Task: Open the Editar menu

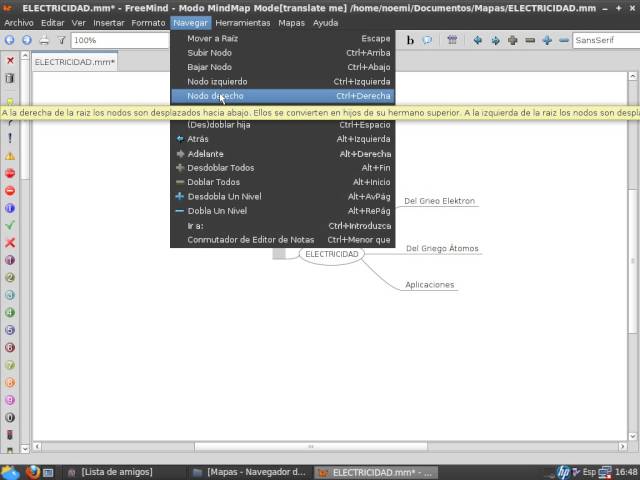Action: [53, 23]
